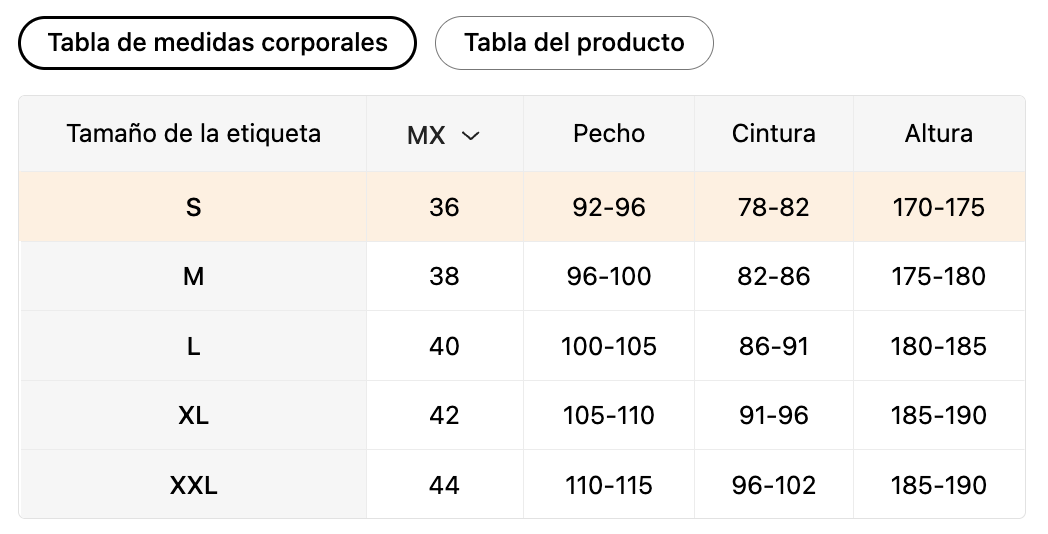Switch to Tabla de medidas corporales tab

pos(217,43)
